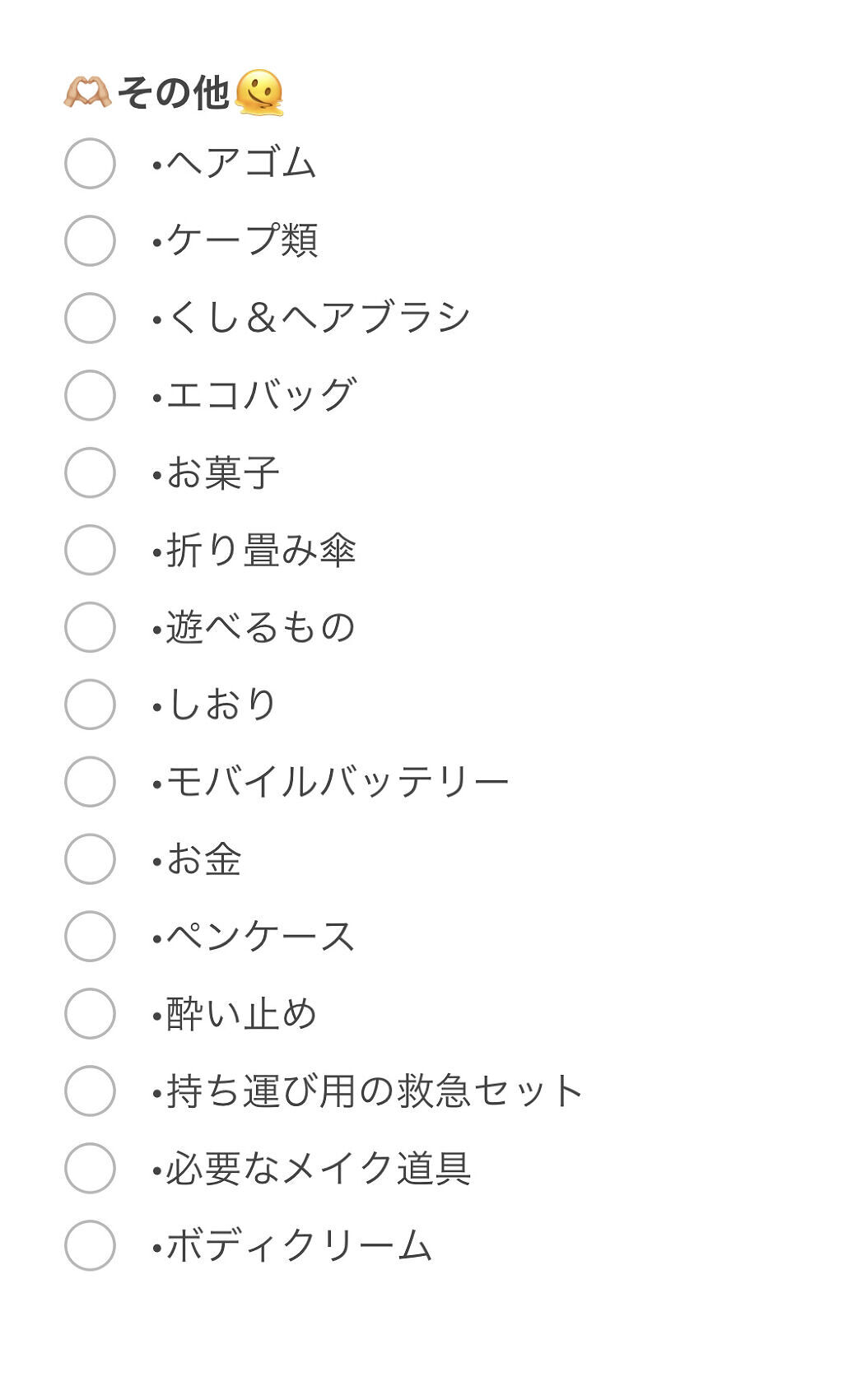This screenshot has width=843, height=1400.
Task: Check the お金 circle
Action: point(90,859)
